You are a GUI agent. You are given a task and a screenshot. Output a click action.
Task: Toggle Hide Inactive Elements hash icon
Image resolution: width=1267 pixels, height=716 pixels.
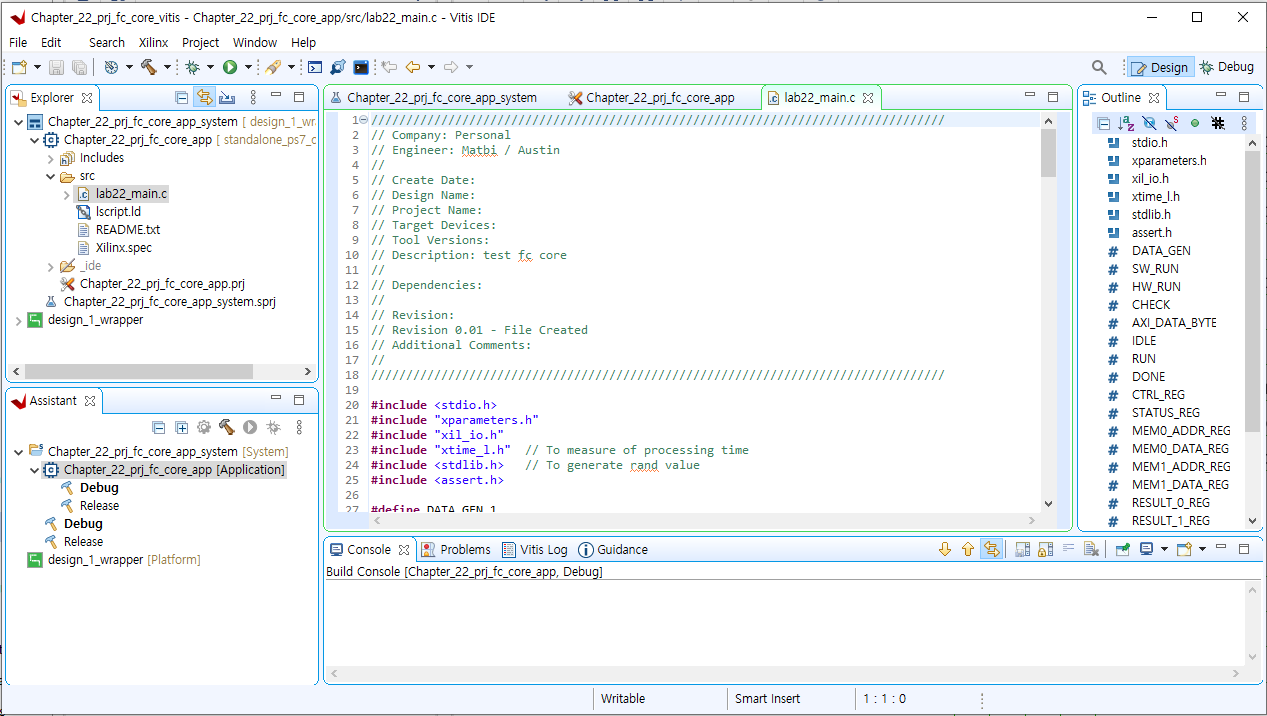click(1218, 123)
